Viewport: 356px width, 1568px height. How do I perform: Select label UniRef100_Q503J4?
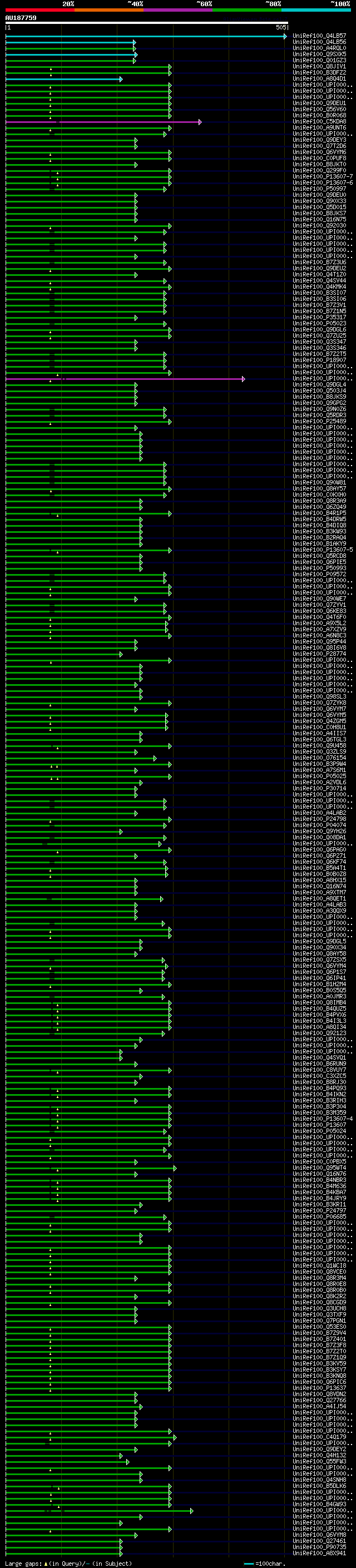pos(319,391)
